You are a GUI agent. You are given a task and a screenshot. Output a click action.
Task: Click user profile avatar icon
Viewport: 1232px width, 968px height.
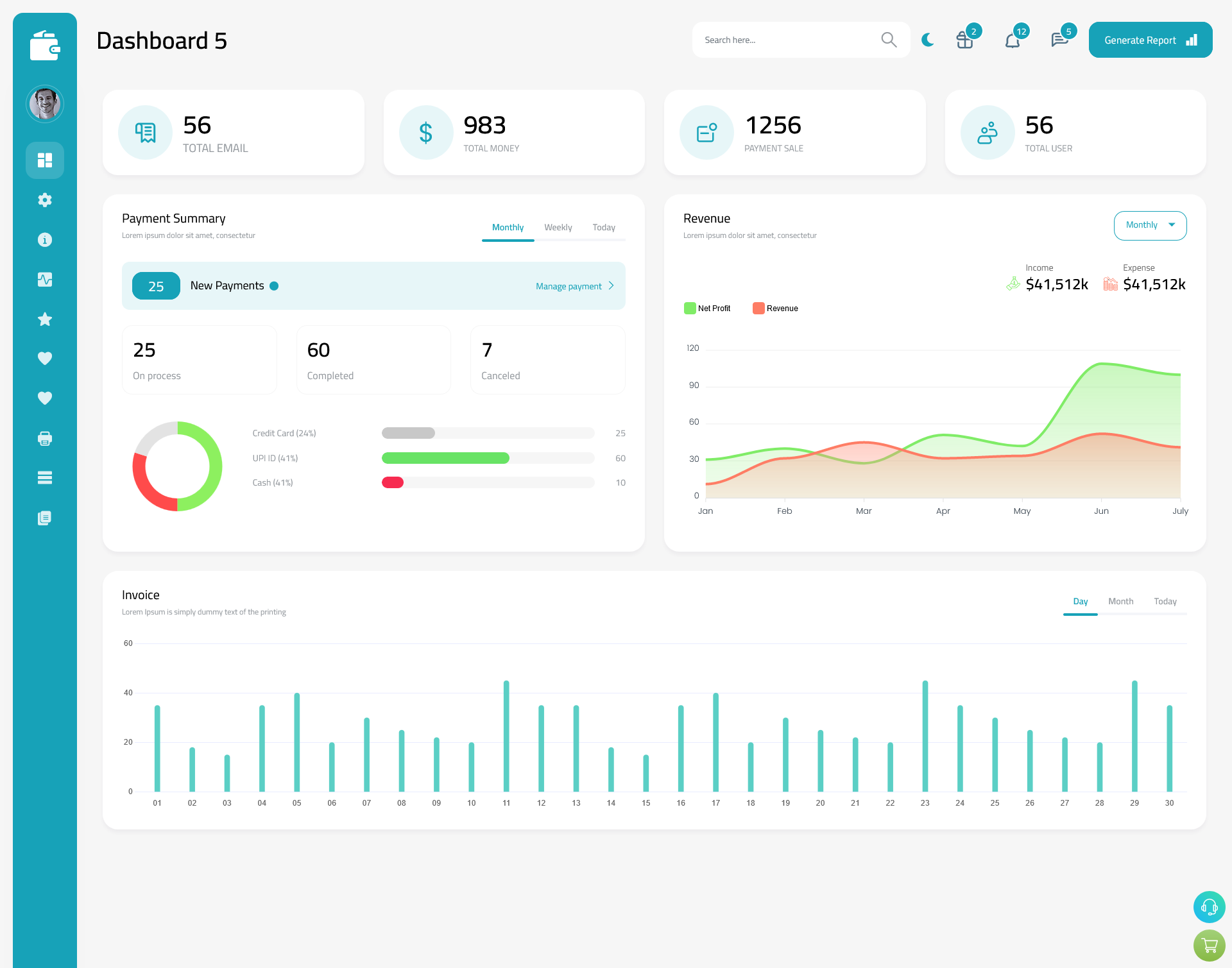[x=45, y=103]
